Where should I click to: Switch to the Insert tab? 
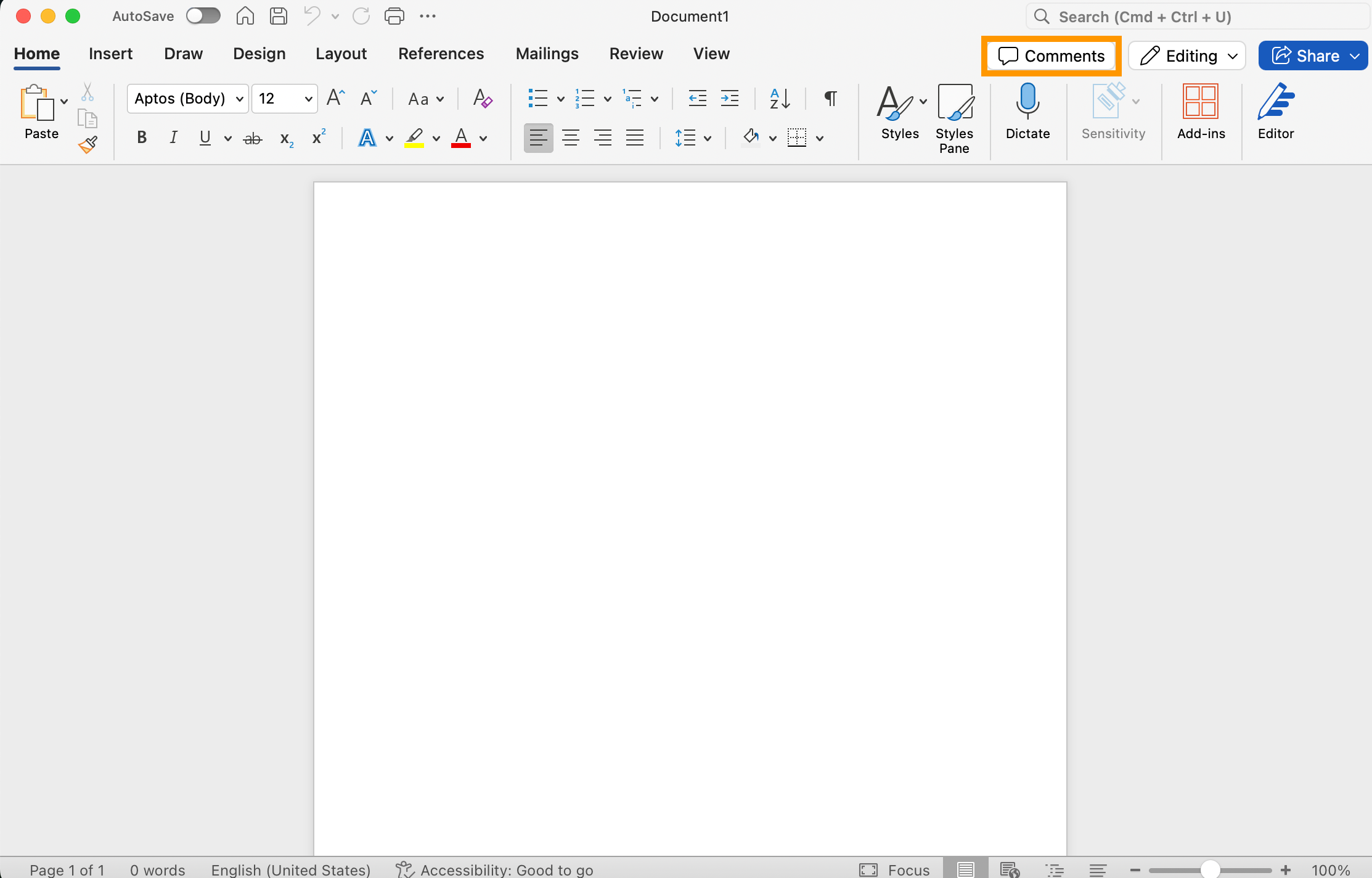pos(110,54)
